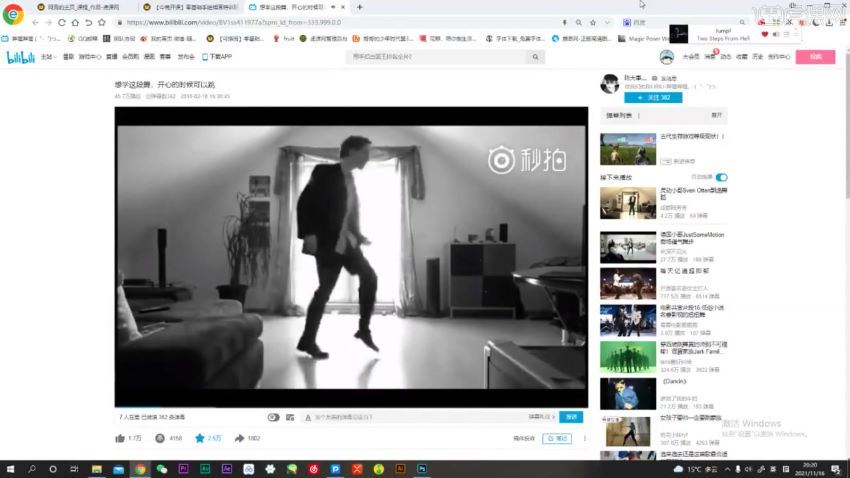
Task: Open a new browser tab
Action: click(x=359, y=7)
